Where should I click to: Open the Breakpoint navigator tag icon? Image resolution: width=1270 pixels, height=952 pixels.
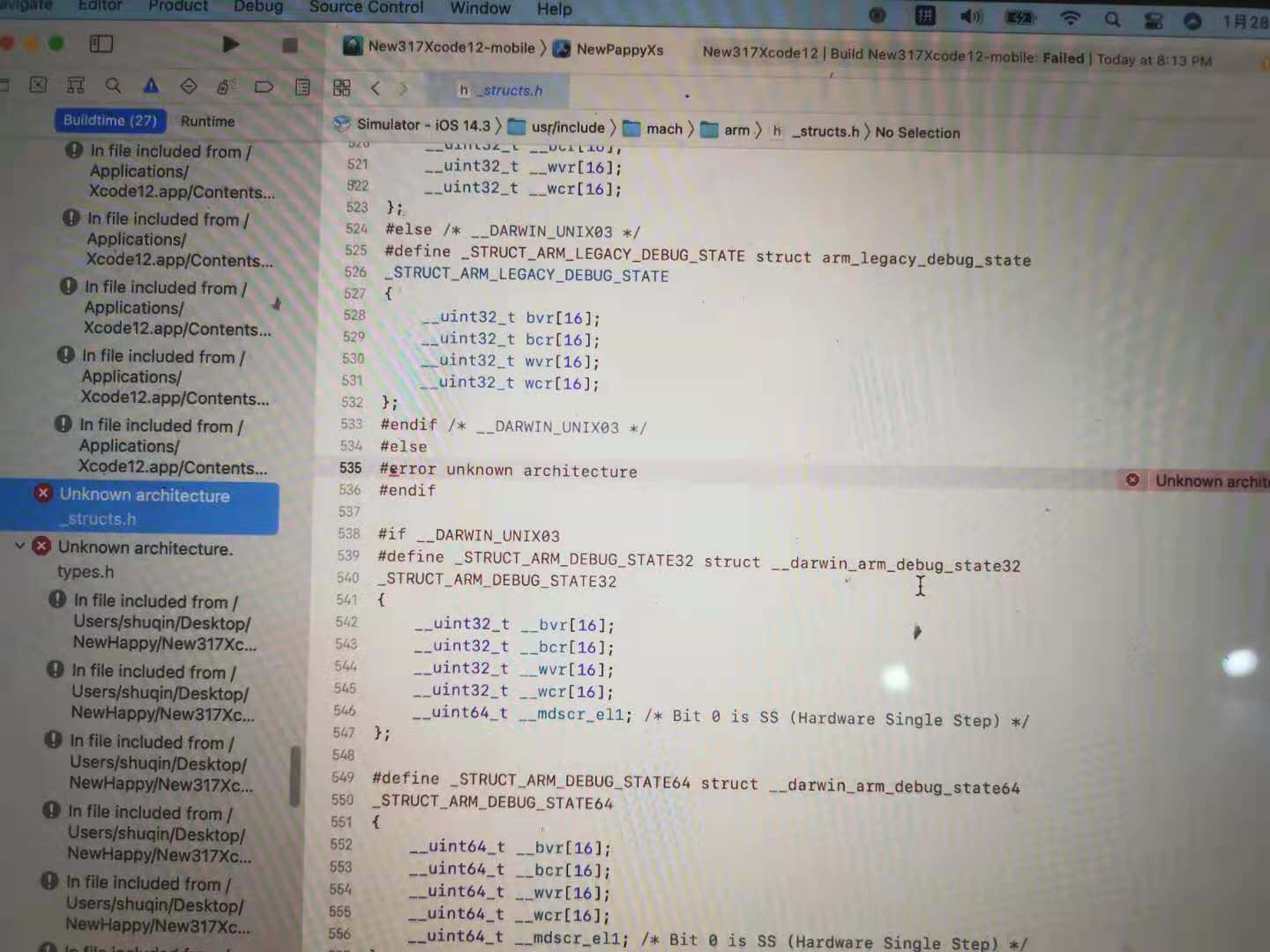[264, 86]
